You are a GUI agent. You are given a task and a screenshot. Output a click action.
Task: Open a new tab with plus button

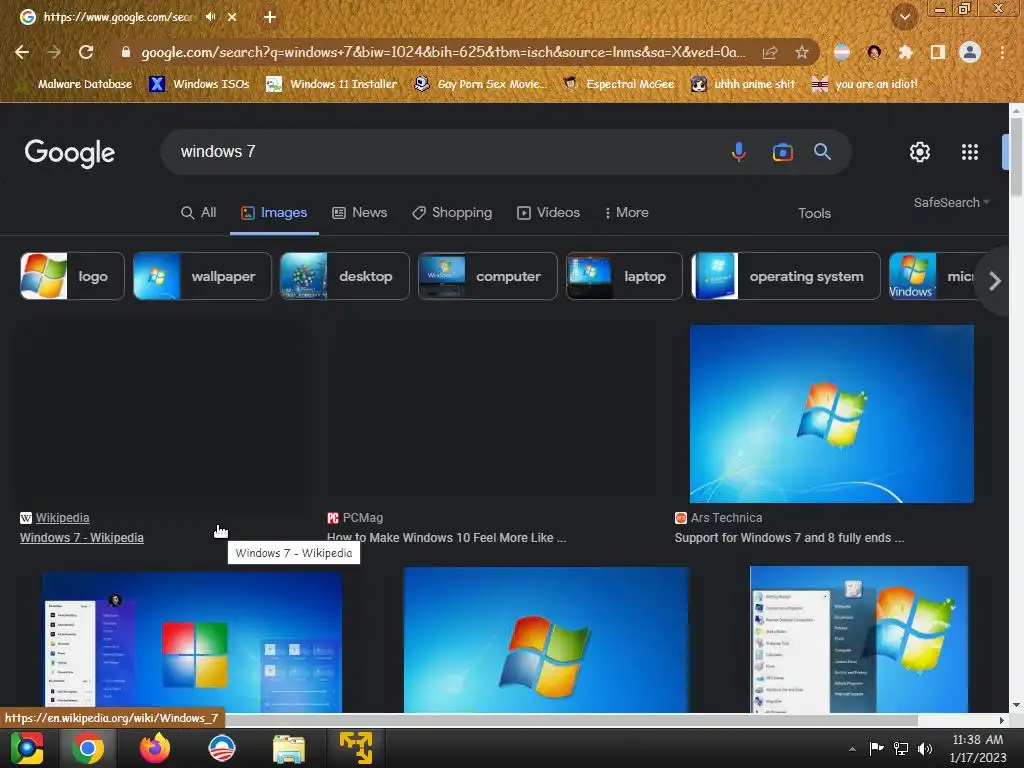pyautogui.click(x=270, y=17)
